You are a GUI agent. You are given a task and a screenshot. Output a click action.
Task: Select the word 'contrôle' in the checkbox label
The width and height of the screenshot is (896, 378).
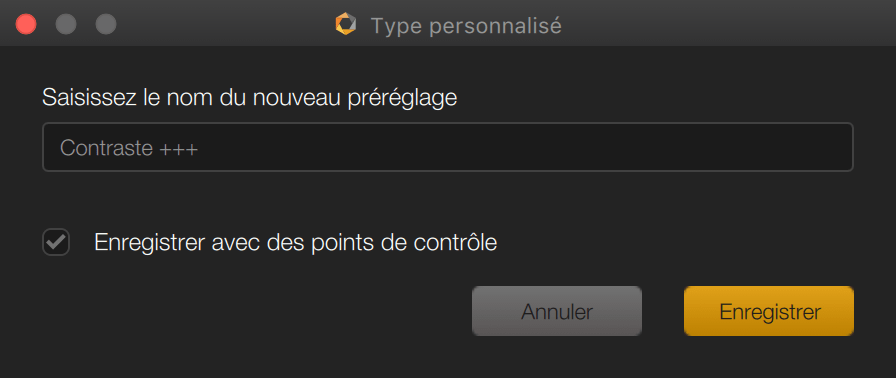click(454, 243)
